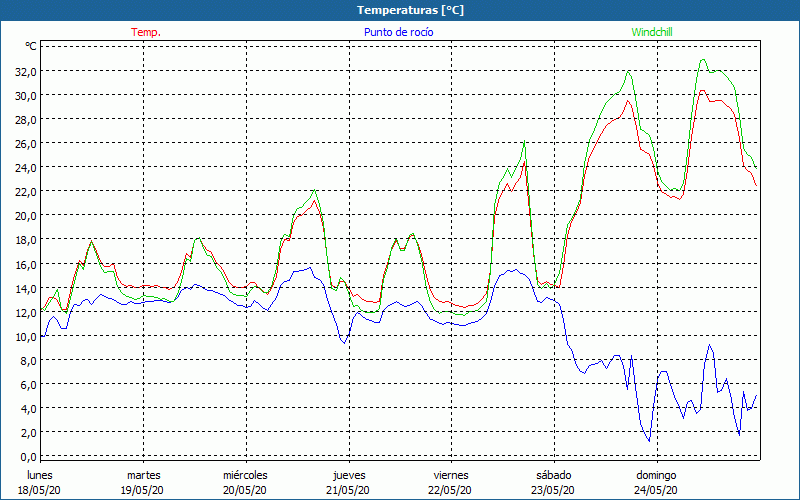Click the 8,0 y-axis value
Image resolution: width=800 pixels, height=500 pixels.
pos(28,360)
